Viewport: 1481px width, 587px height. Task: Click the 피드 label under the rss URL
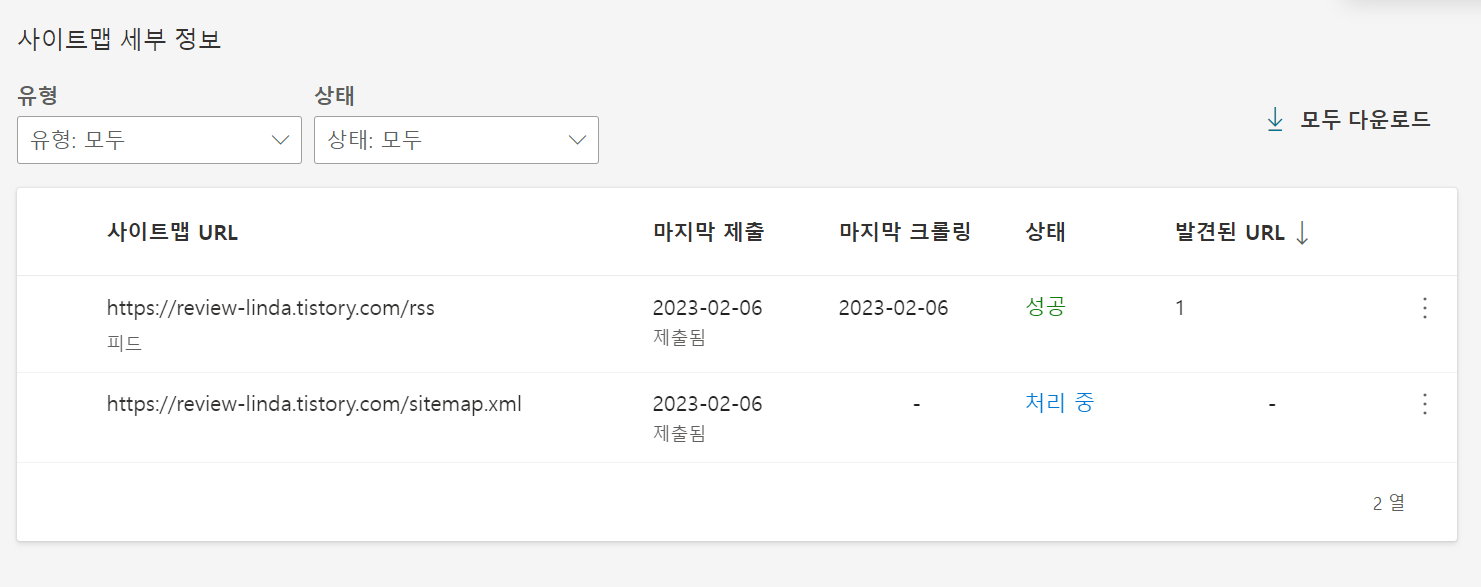[x=125, y=343]
